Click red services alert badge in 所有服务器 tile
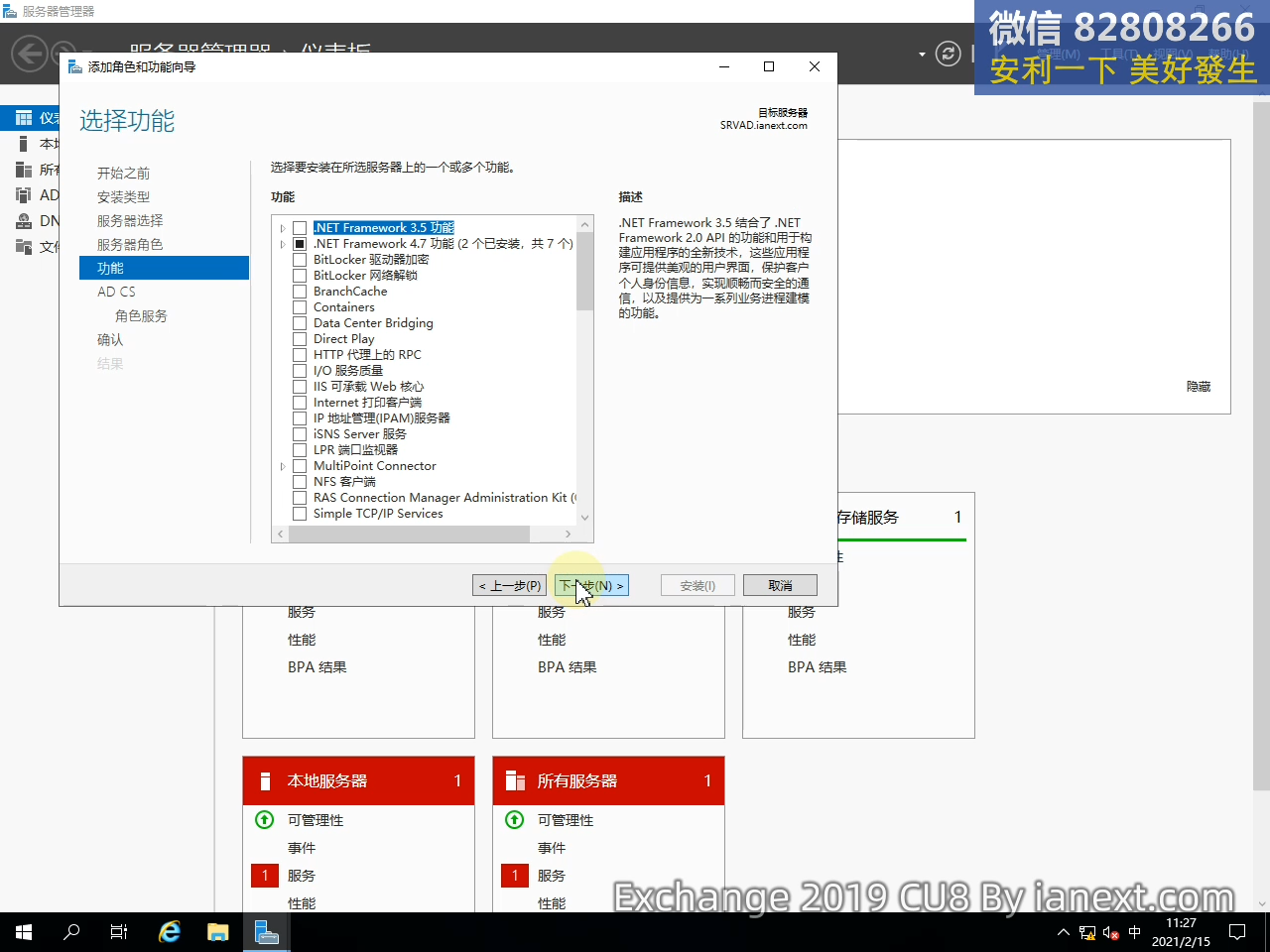Image resolution: width=1270 pixels, height=952 pixels. [x=515, y=876]
